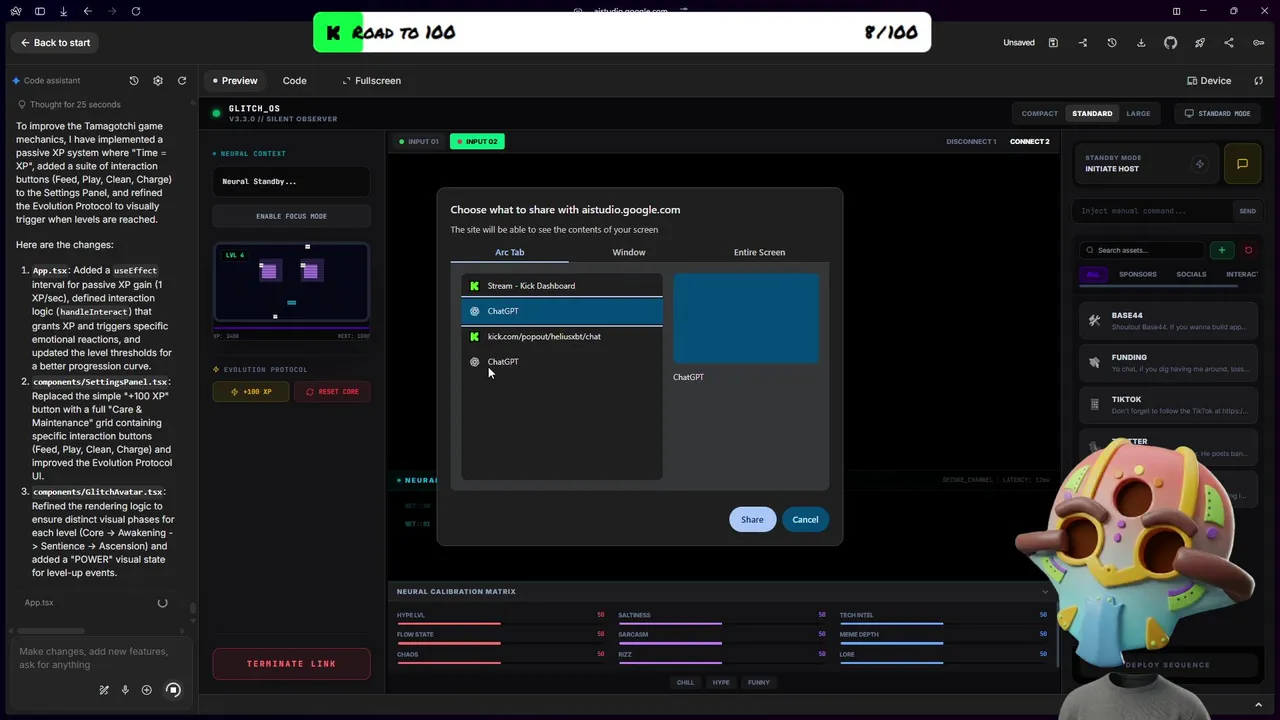Click +100 XP button
The height and width of the screenshot is (720, 1280).
[251, 391]
